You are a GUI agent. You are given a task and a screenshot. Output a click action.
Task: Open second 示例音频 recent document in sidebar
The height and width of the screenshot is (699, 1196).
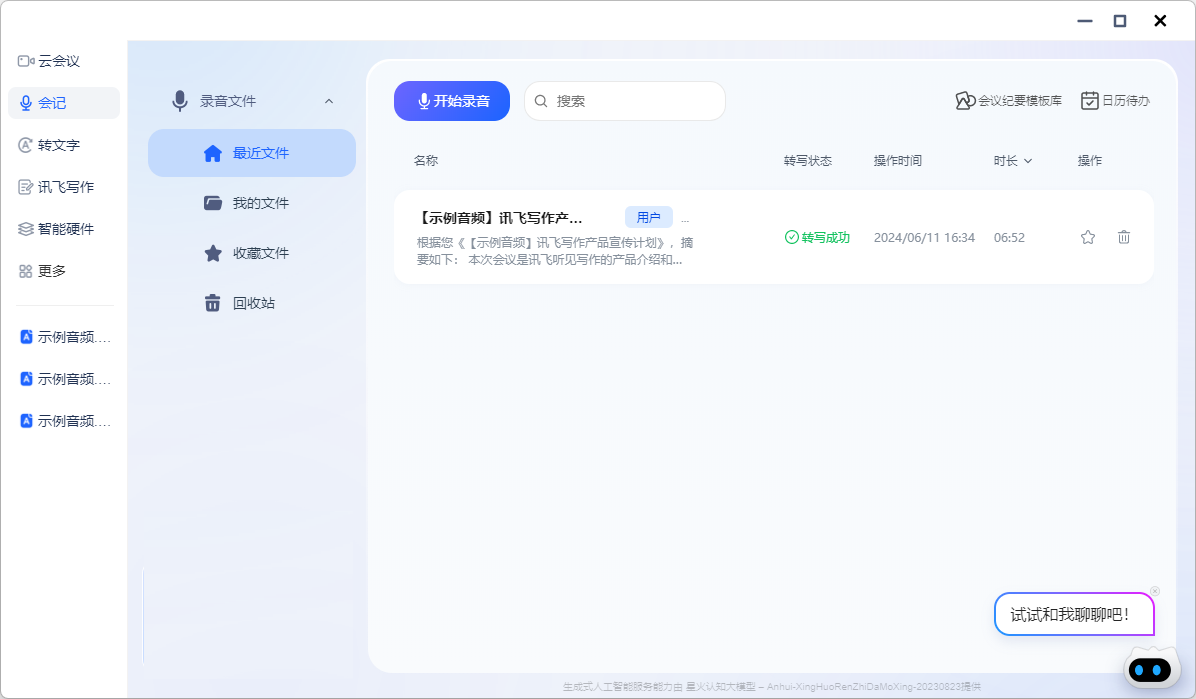[66, 378]
